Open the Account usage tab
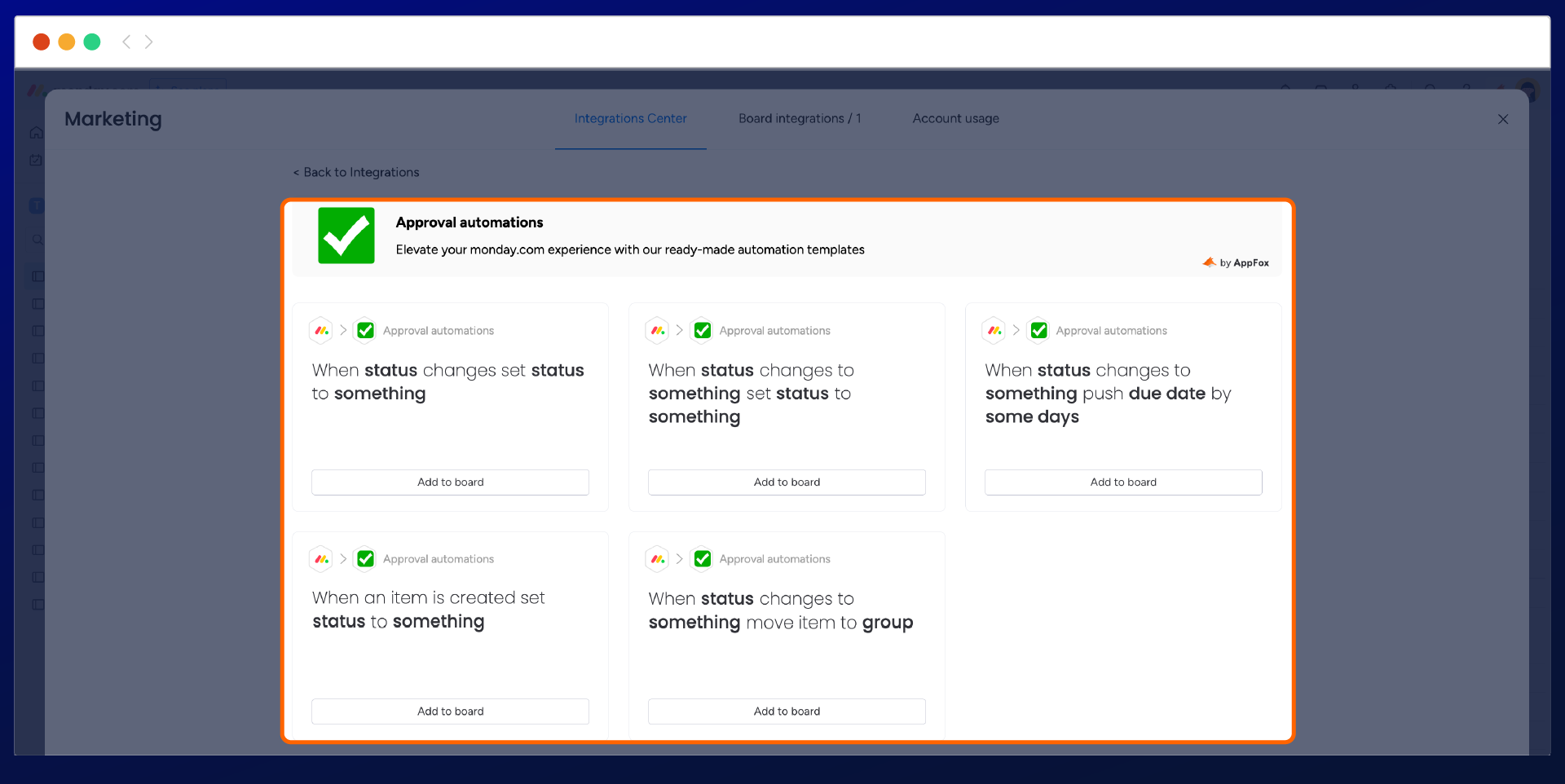1565x784 pixels. tap(955, 119)
